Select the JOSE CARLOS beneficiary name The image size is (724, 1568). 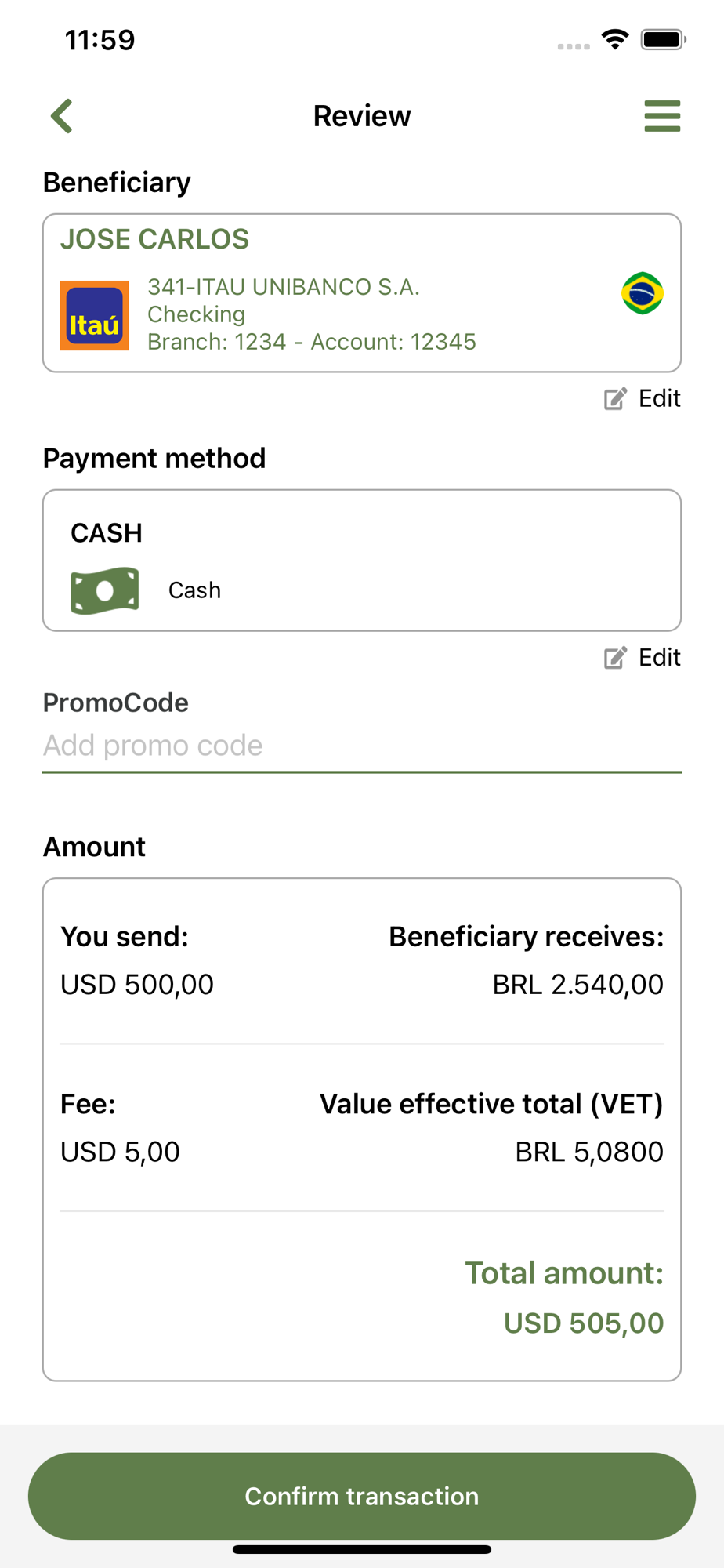(155, 239)
